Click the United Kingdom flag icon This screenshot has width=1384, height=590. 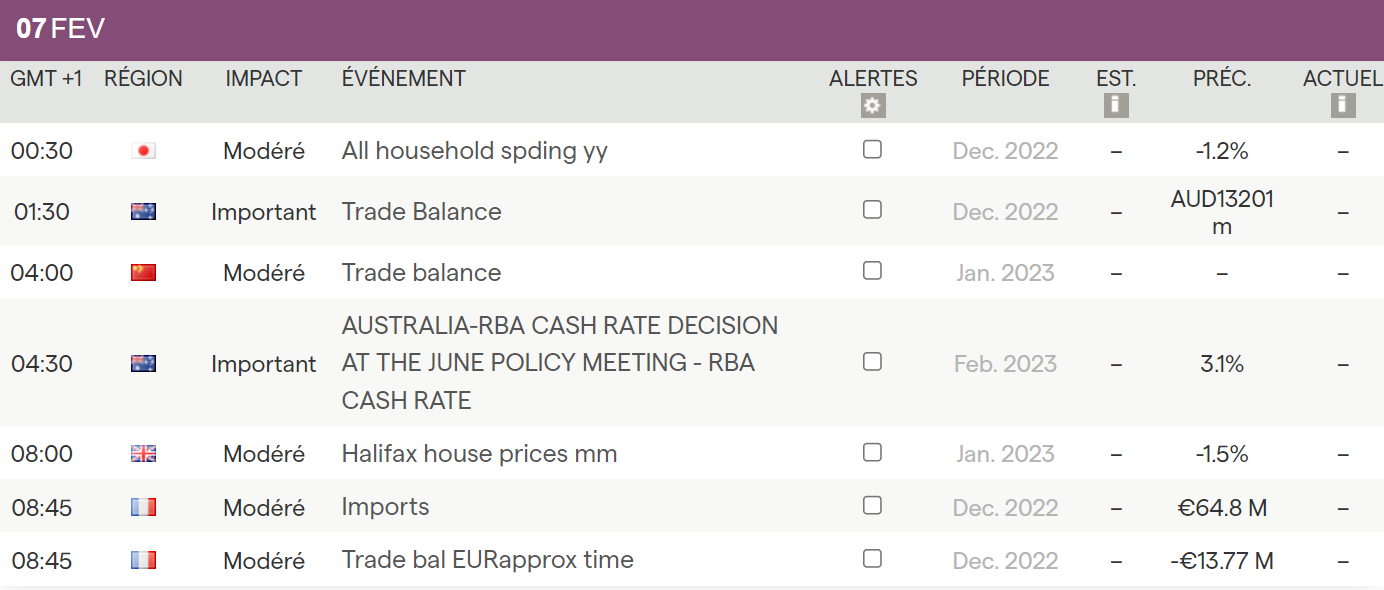click(x=144, y=454)
